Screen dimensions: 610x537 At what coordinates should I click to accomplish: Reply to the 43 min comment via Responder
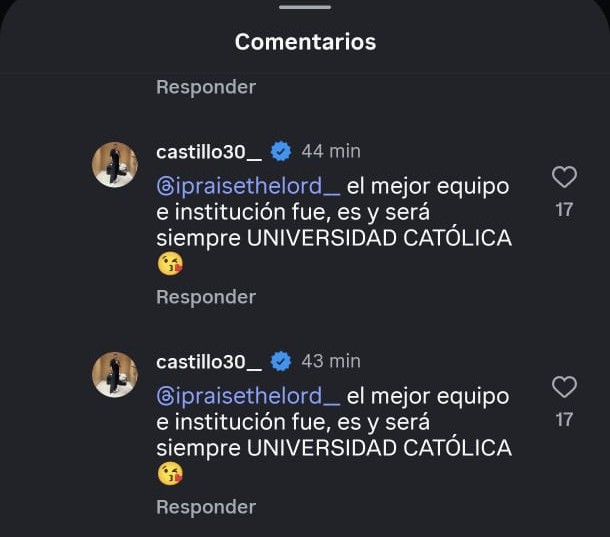(x=206, y=507)
